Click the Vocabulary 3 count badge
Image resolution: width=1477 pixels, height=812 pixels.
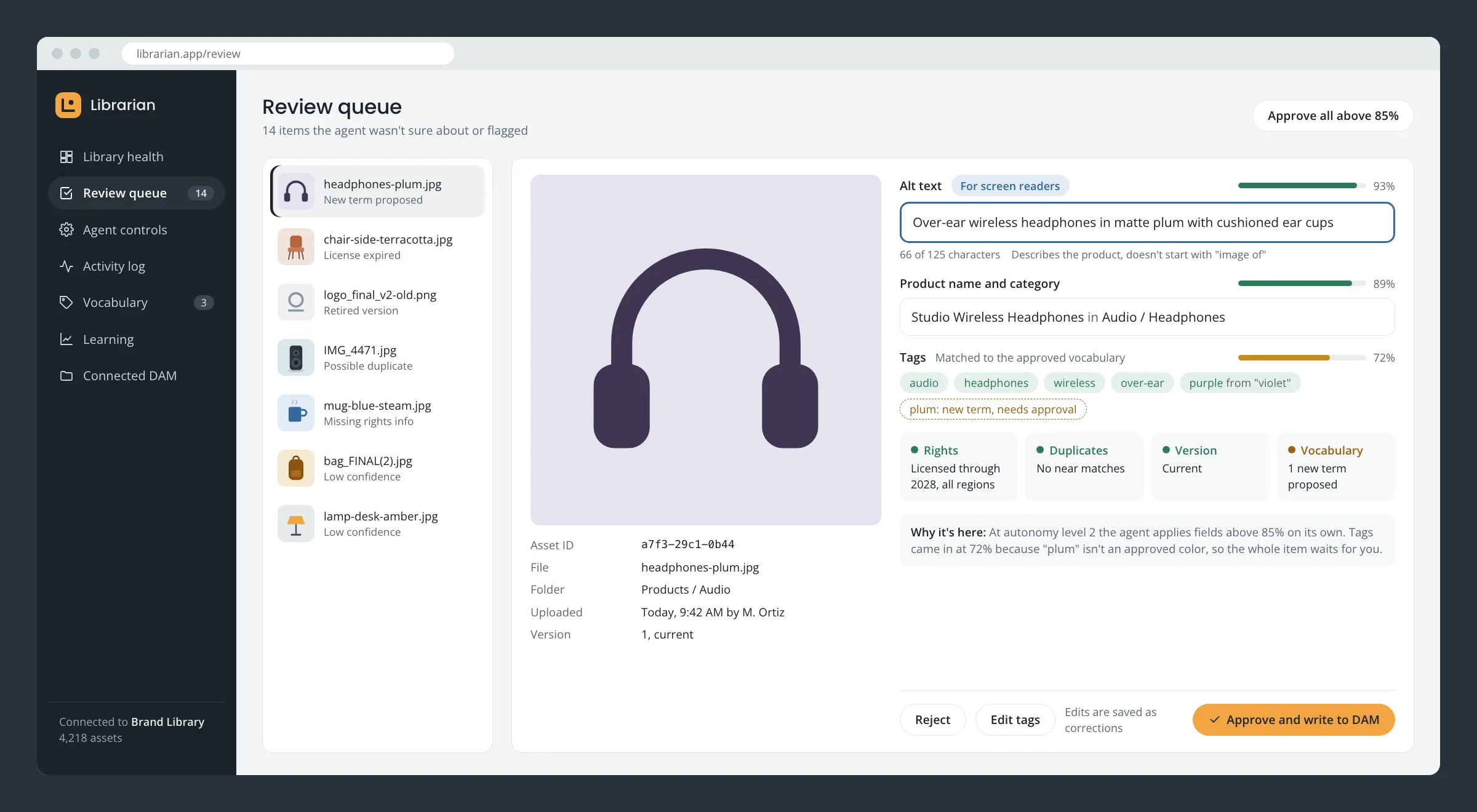click(x=204, y=303)
